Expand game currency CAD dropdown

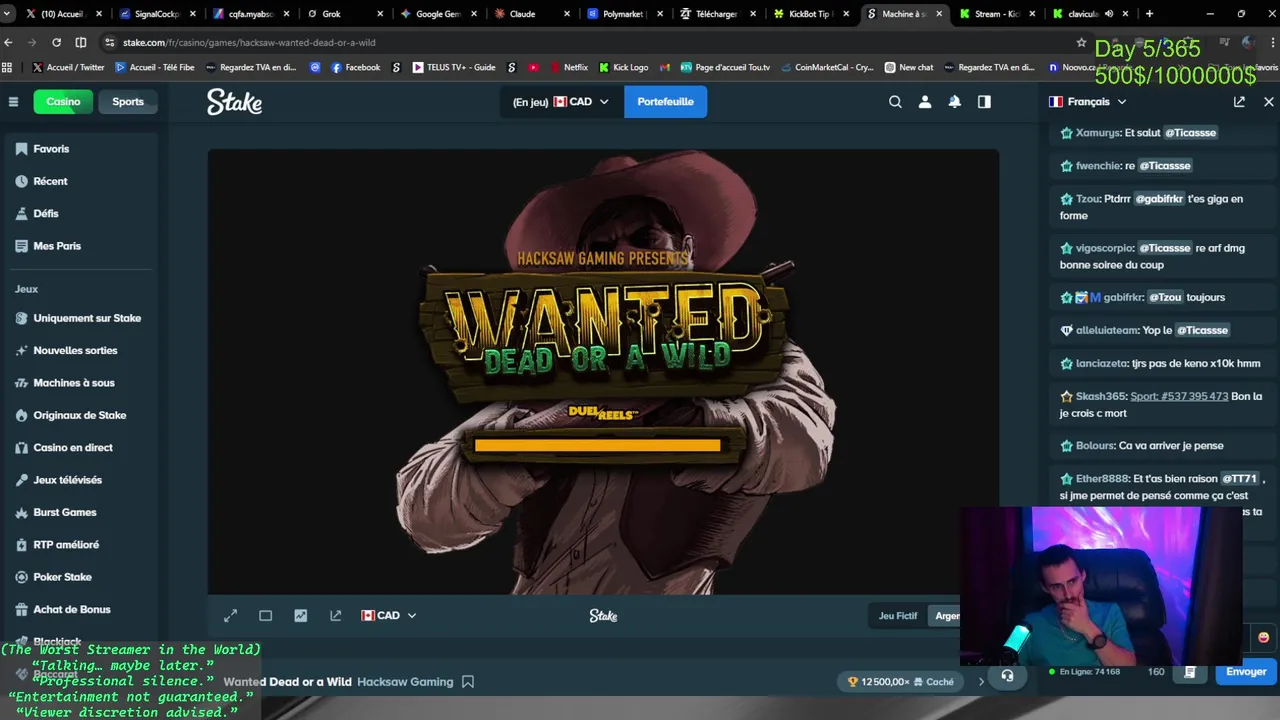tap(388, 615)
